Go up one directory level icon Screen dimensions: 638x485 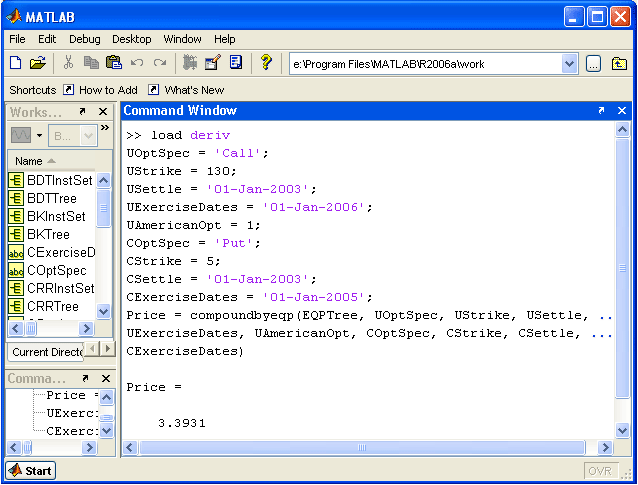pyautogui.click(x=619, y=64)
